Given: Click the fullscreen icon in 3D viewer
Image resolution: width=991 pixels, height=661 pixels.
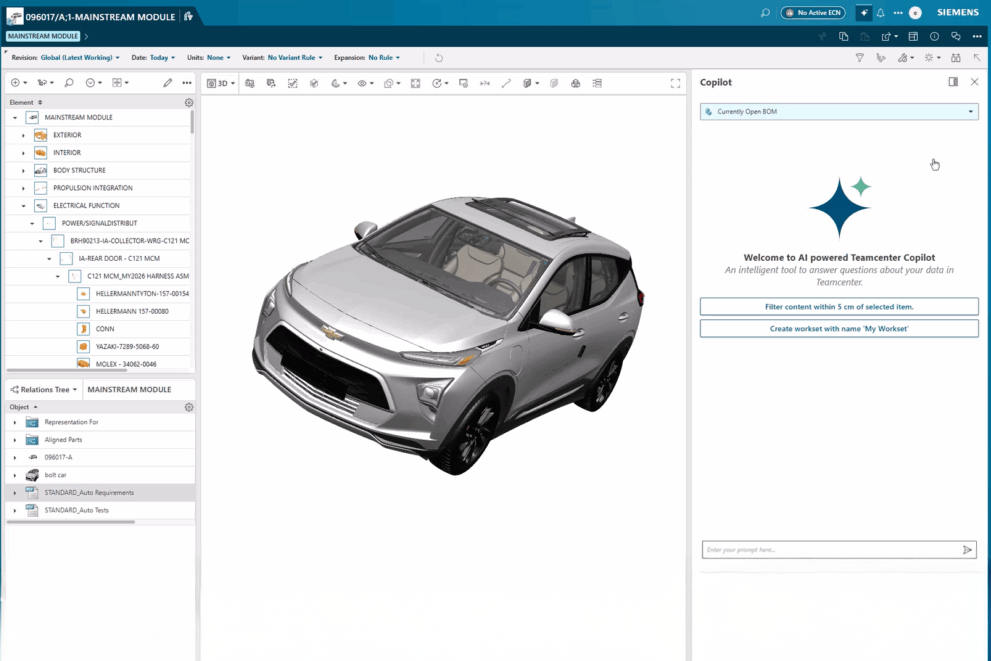Looking at the screenshot, I should pyautogui.click(x=675, y=83).
